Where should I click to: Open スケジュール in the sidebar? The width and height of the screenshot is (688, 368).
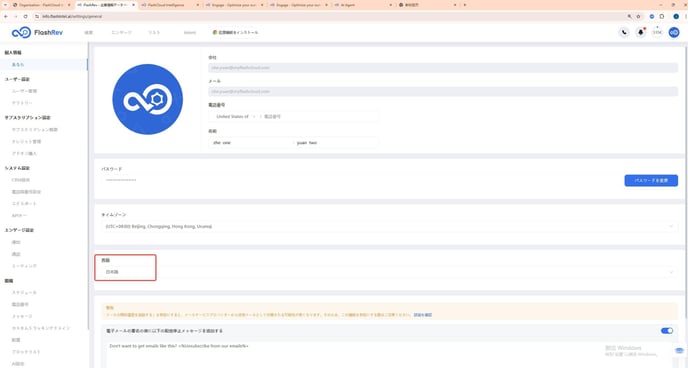pos(24,293)
